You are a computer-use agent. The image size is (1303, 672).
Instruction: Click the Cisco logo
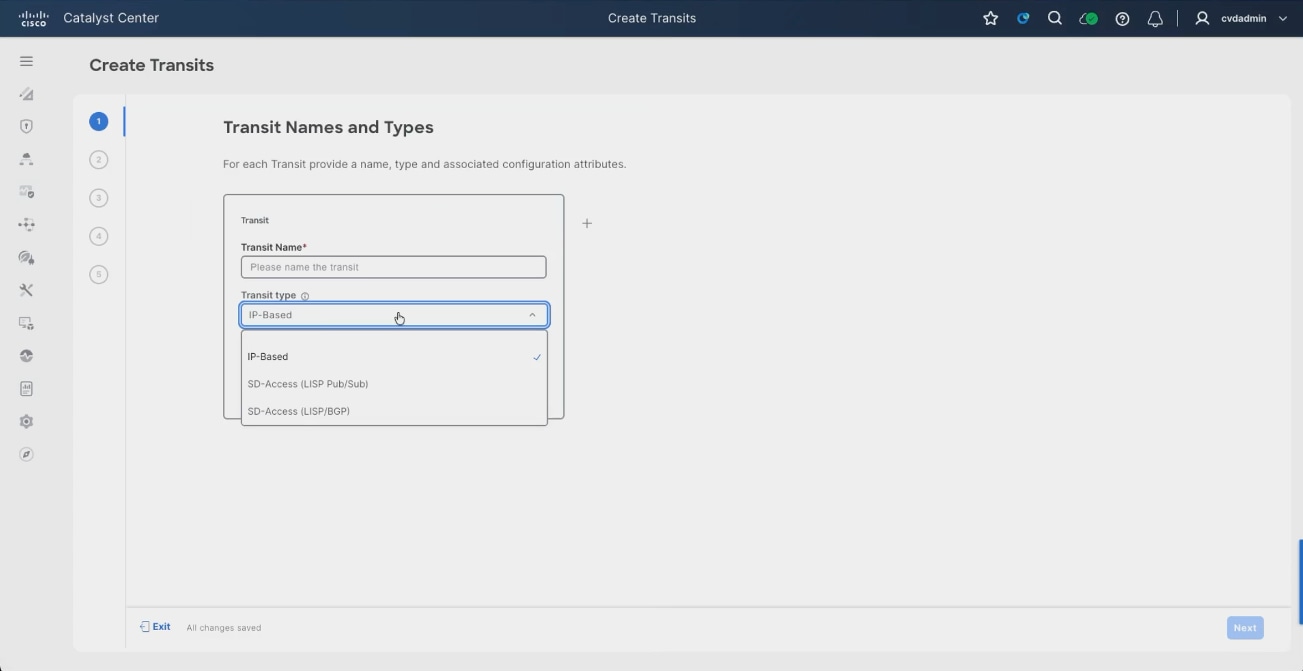(33, 18)
